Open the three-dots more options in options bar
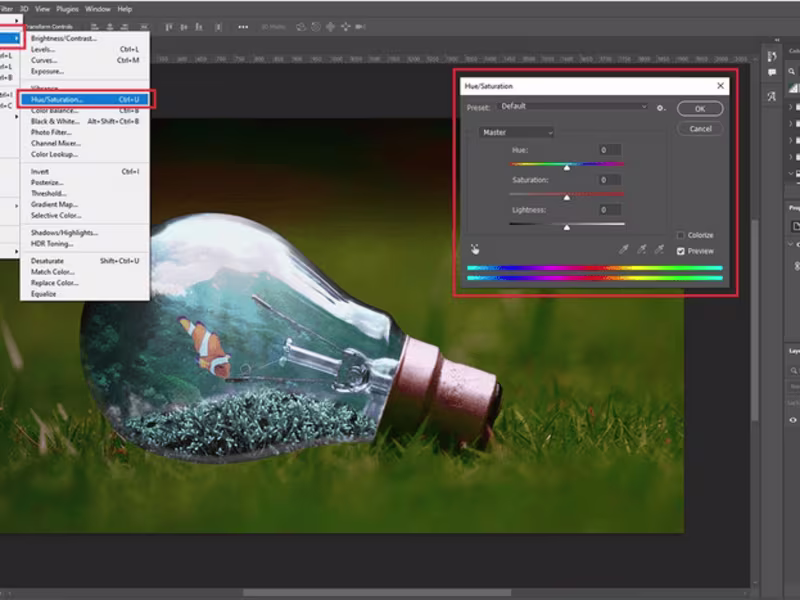The height and width of the screenshot is (600, 800). (243, 27)
